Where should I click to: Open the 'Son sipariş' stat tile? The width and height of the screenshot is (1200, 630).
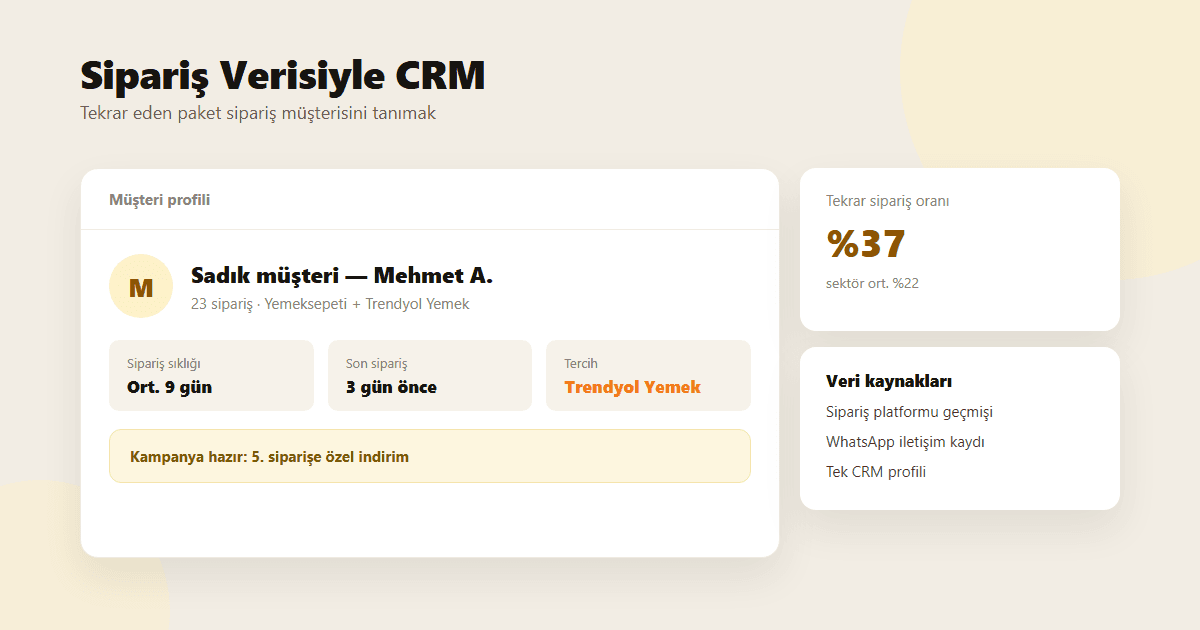pyautogui.click(x=430, y=375)
